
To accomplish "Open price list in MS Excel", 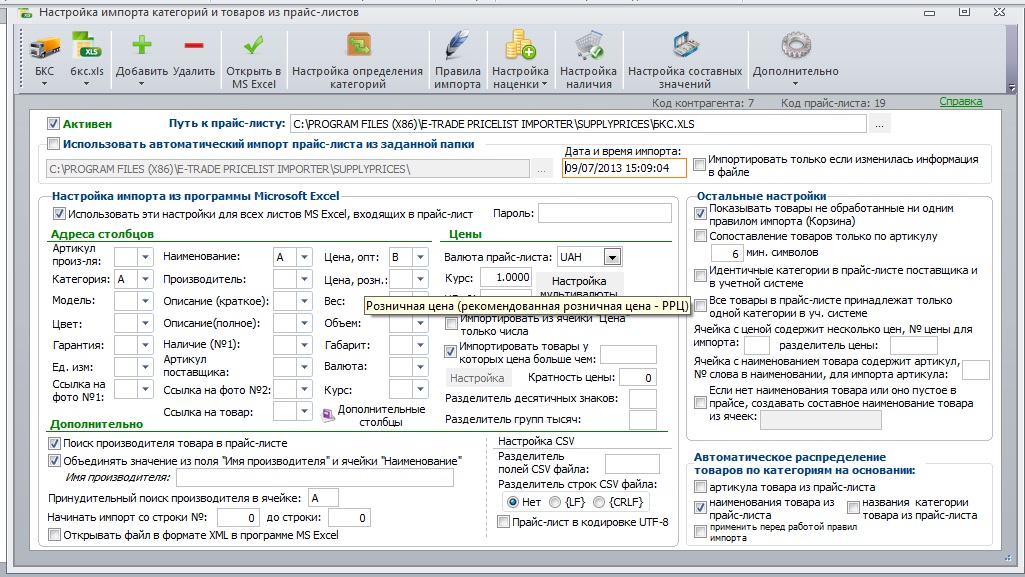I will (254, 60).
